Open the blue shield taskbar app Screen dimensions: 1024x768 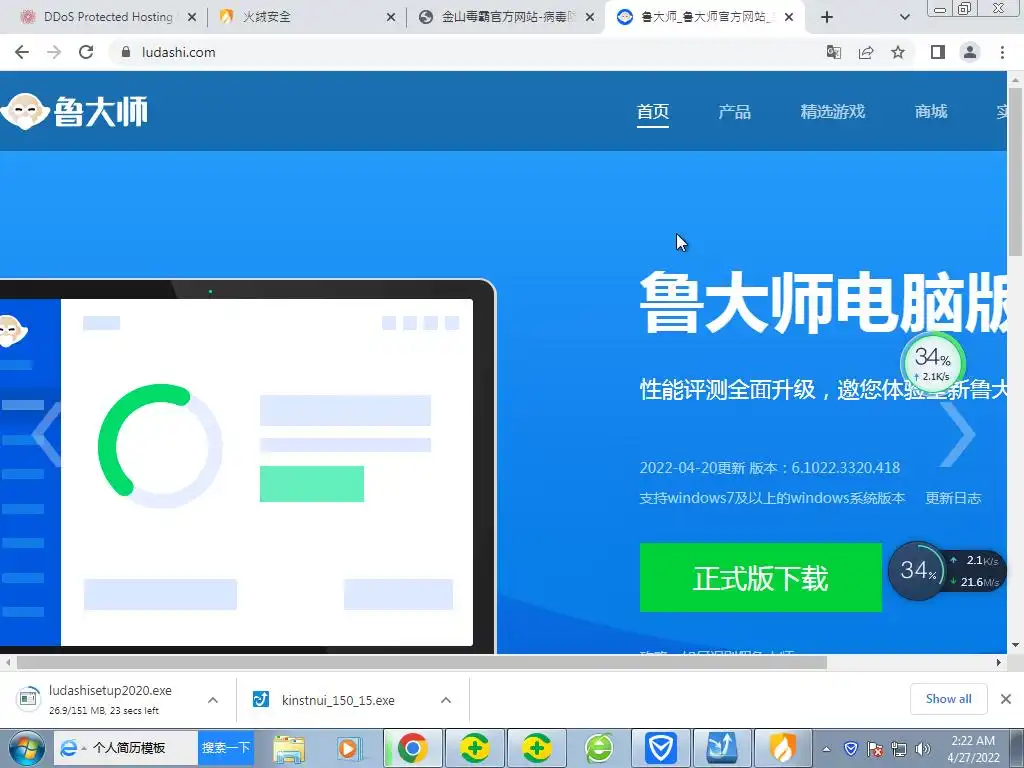(x=660, y=748)
